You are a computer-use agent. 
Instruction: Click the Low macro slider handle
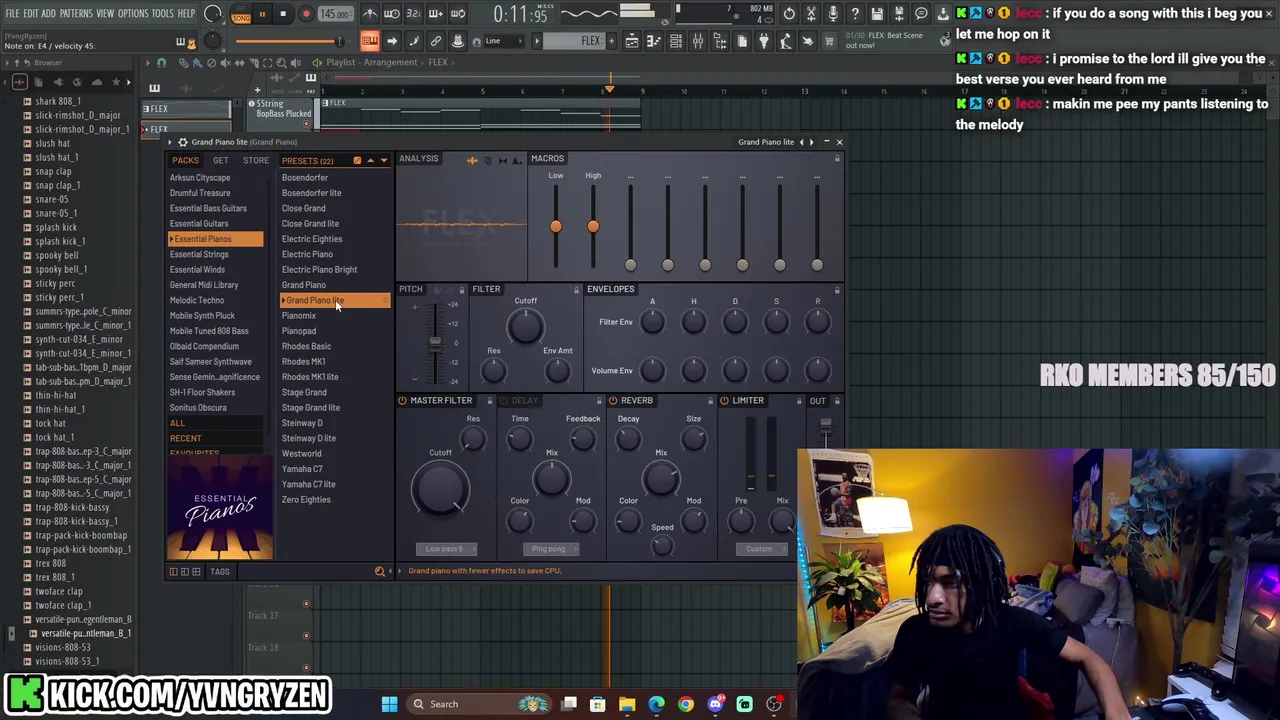tap(556, 227)
